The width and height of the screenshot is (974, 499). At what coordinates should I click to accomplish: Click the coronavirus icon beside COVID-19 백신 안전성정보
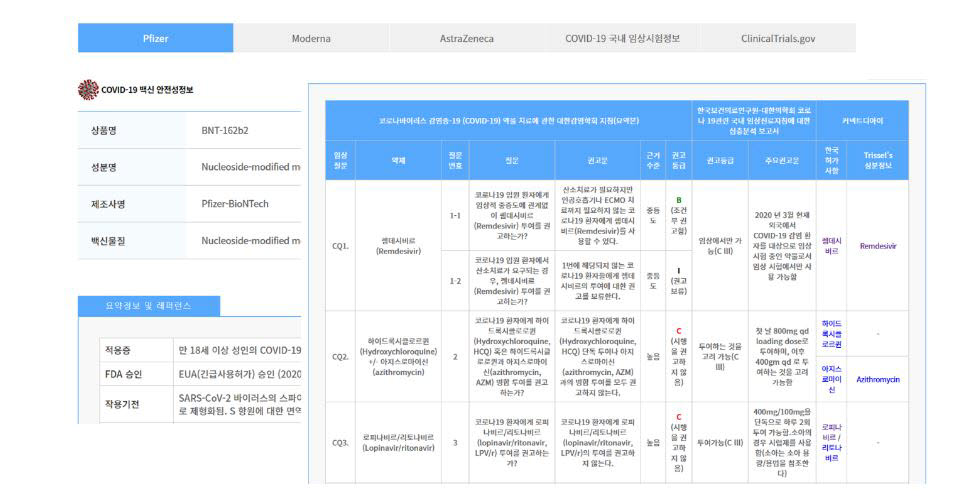(x=88, y=89)
